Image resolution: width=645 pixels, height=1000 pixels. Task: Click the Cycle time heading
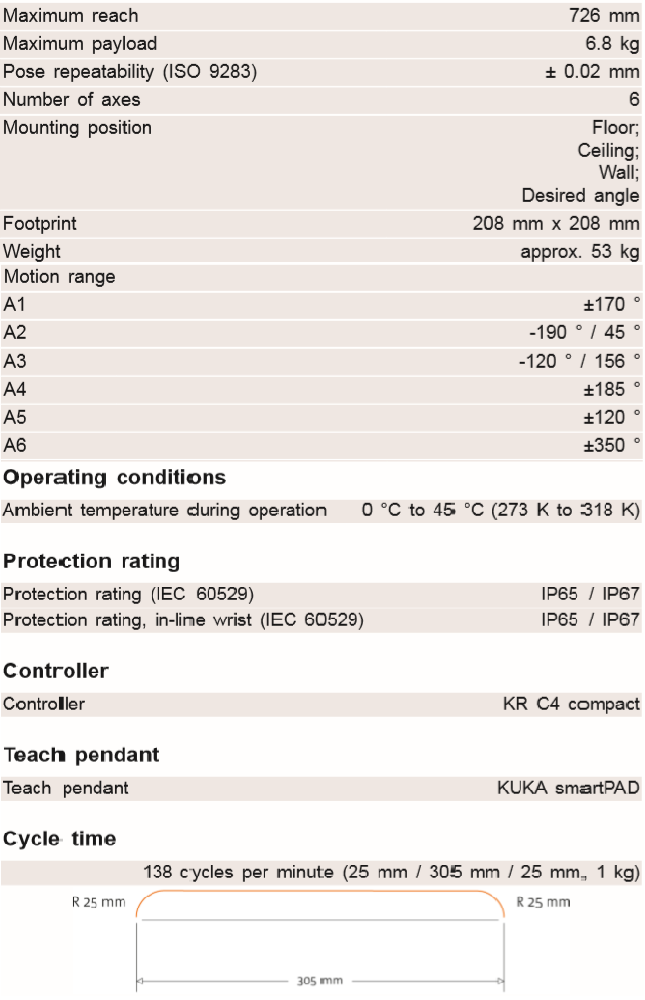point(60,838)
